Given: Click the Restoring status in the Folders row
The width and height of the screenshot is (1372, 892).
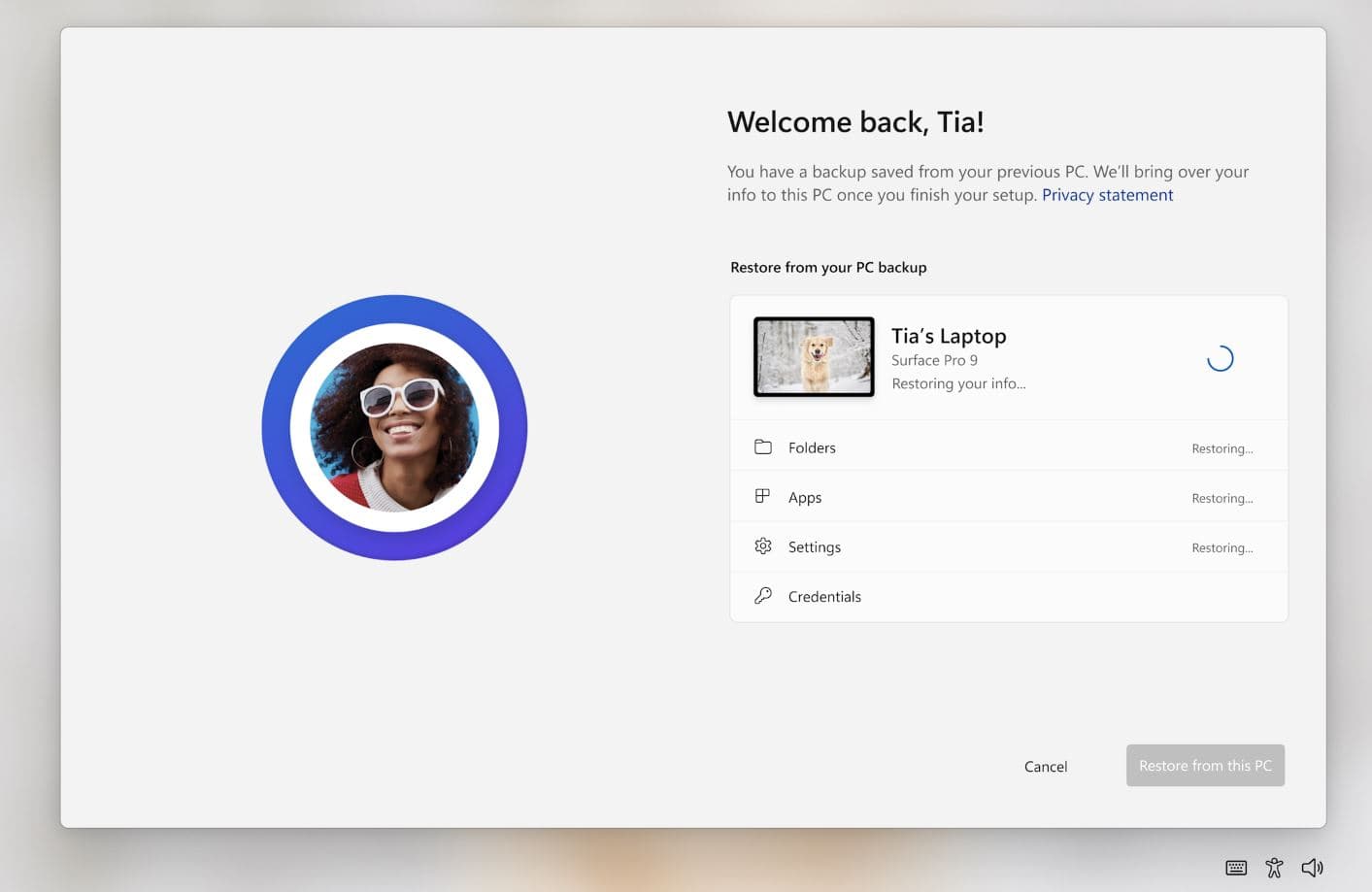Looking at the screenshot, I should (1221, 448).
